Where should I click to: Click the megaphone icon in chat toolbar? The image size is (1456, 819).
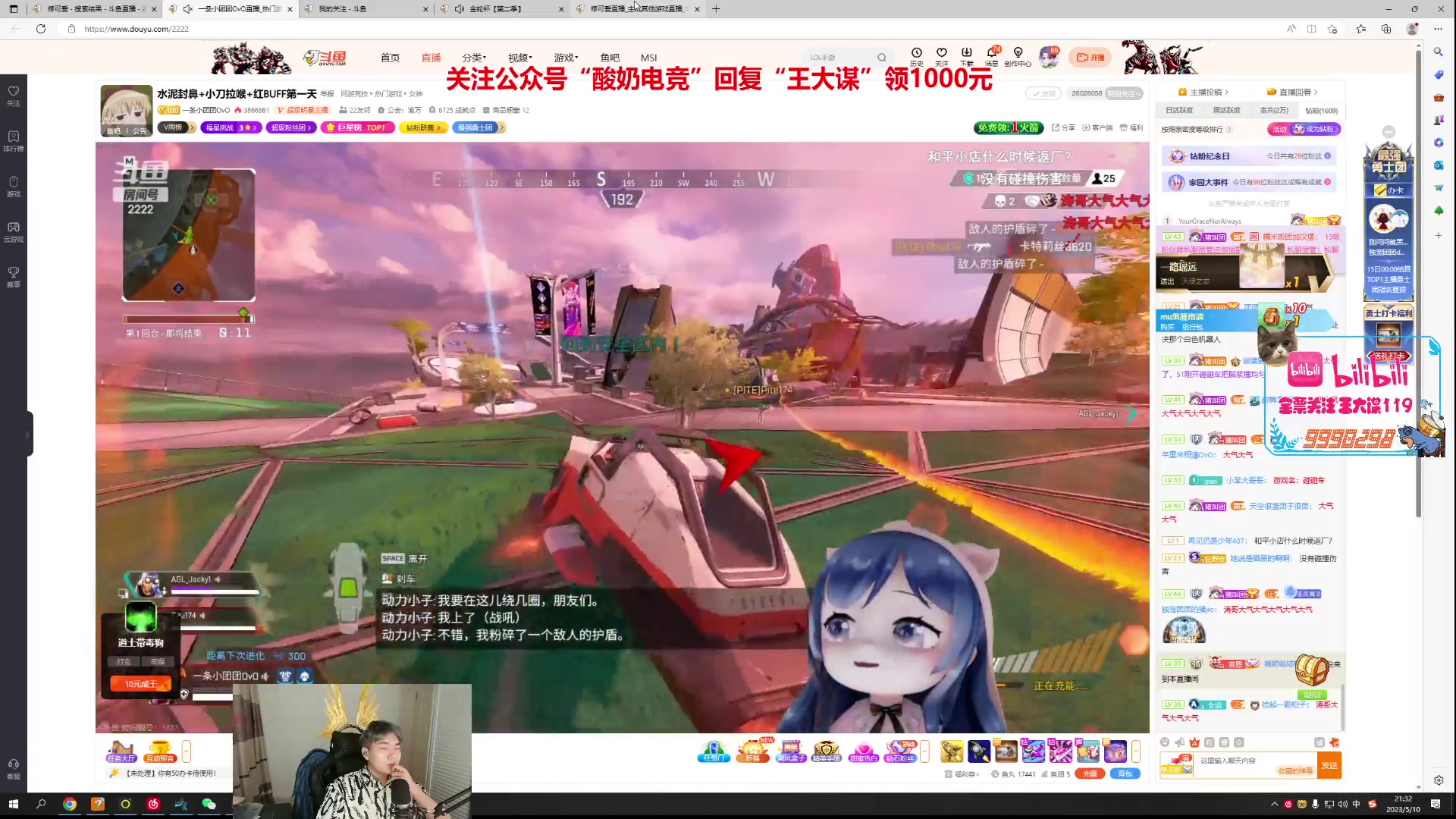[1180, 742]
